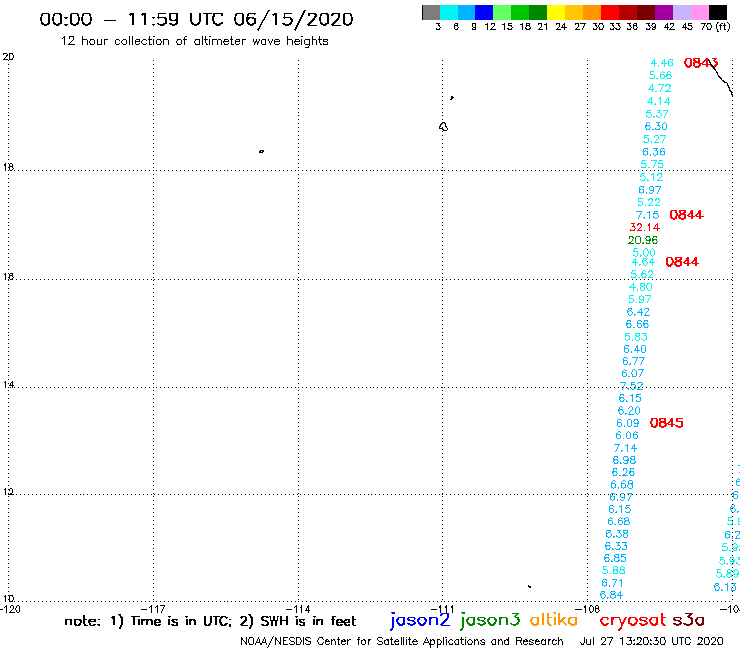Select the 0845 time label

[x=666, y=423]
